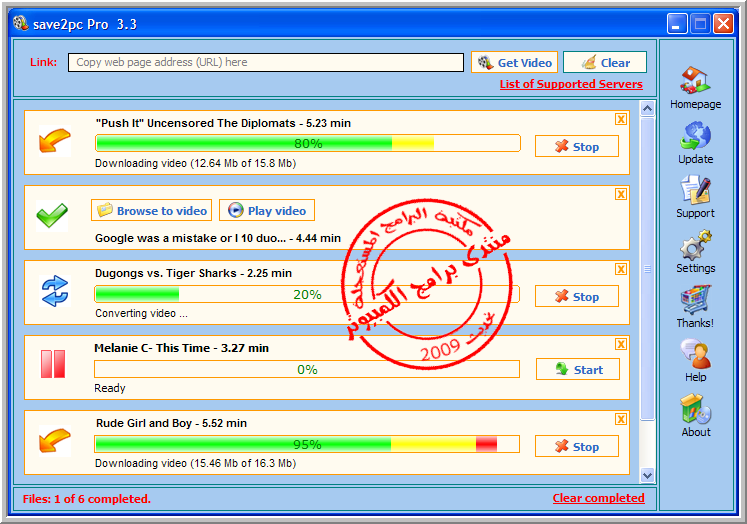The width and height of the screenshot is (747, 524).
Task: Click the Files: 1 of 6 completed status
Action: pos(87,499)
